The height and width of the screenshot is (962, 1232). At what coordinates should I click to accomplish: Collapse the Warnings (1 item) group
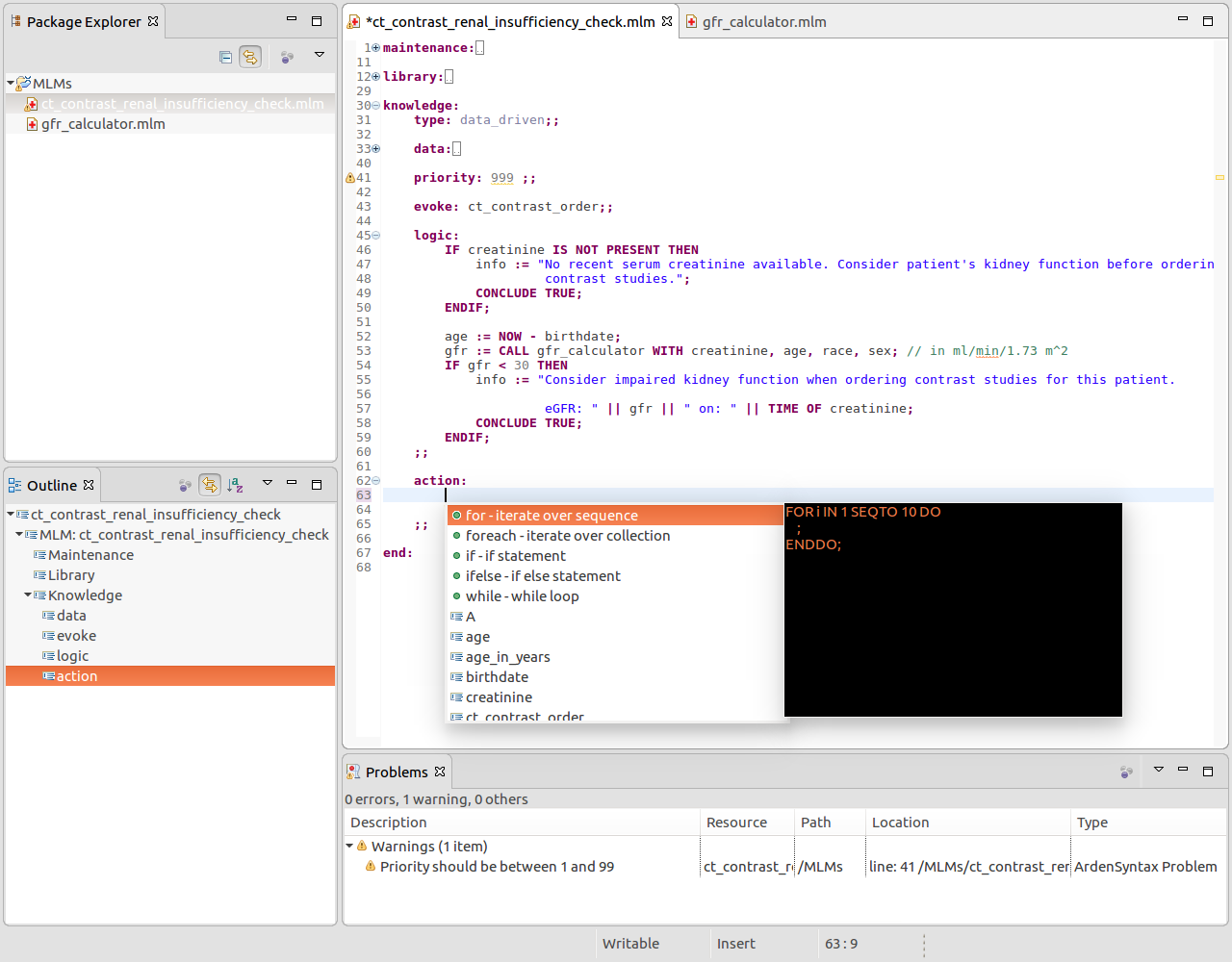point(349,847)
